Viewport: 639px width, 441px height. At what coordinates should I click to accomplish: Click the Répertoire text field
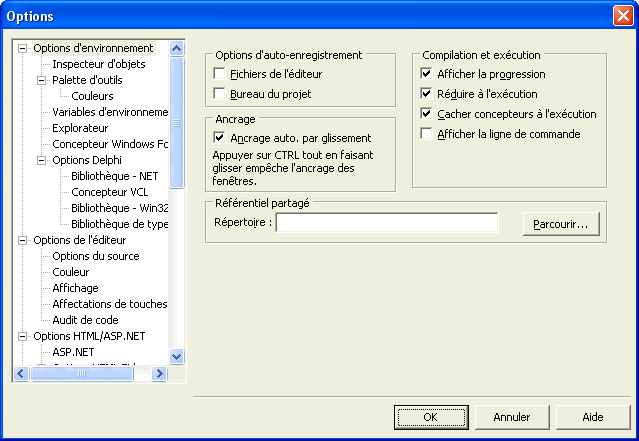coord(386,223)
